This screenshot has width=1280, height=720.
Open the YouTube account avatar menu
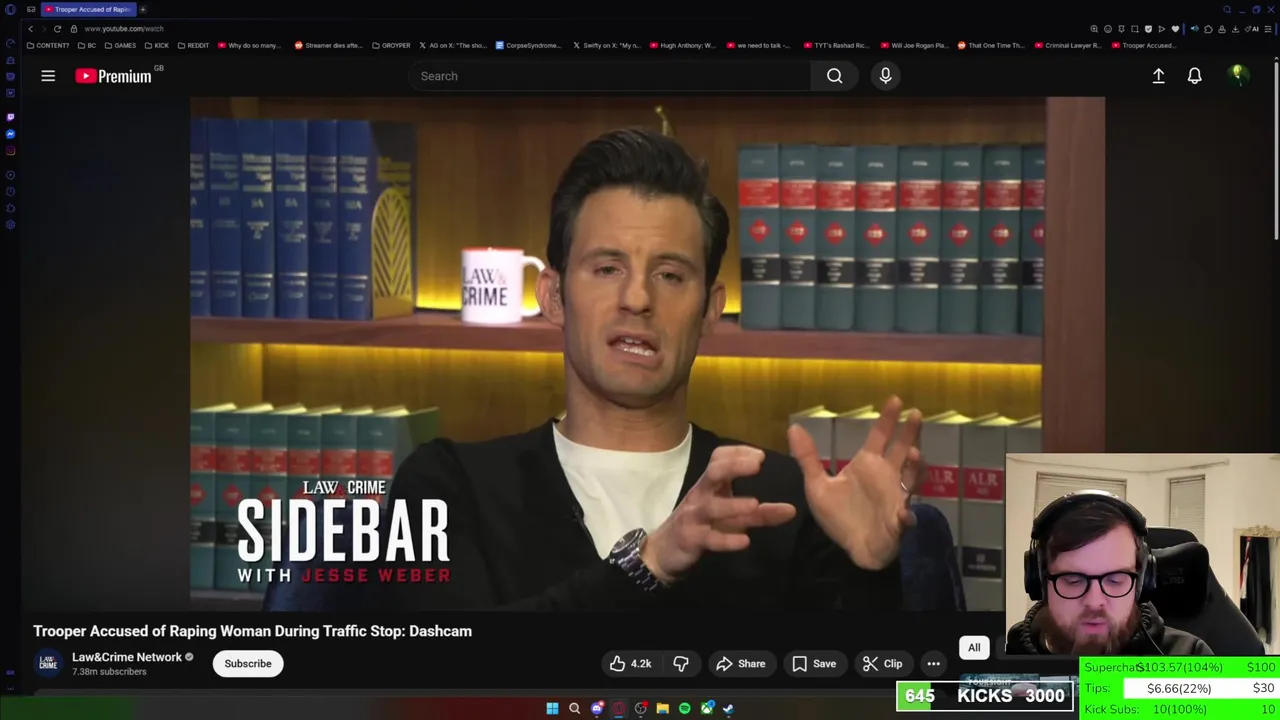pos(1237,76)
